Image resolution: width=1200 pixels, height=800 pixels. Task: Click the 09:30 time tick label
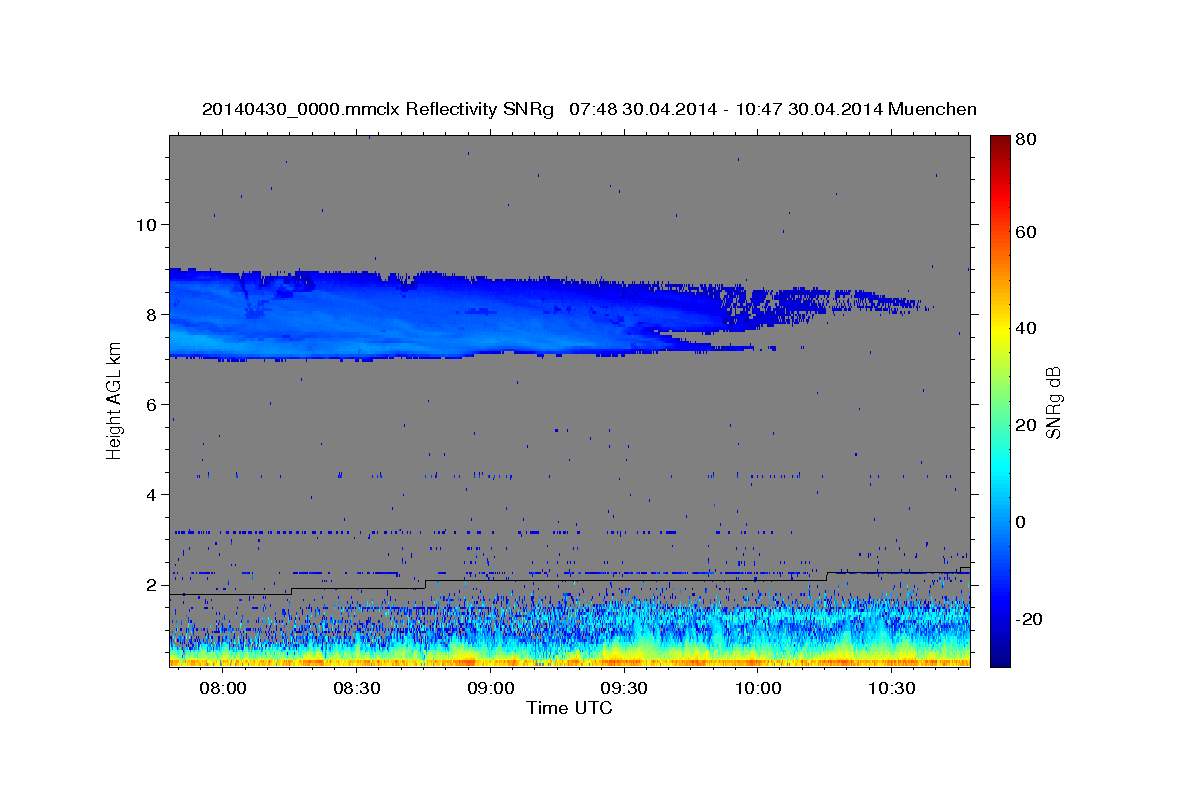point(624,688)
